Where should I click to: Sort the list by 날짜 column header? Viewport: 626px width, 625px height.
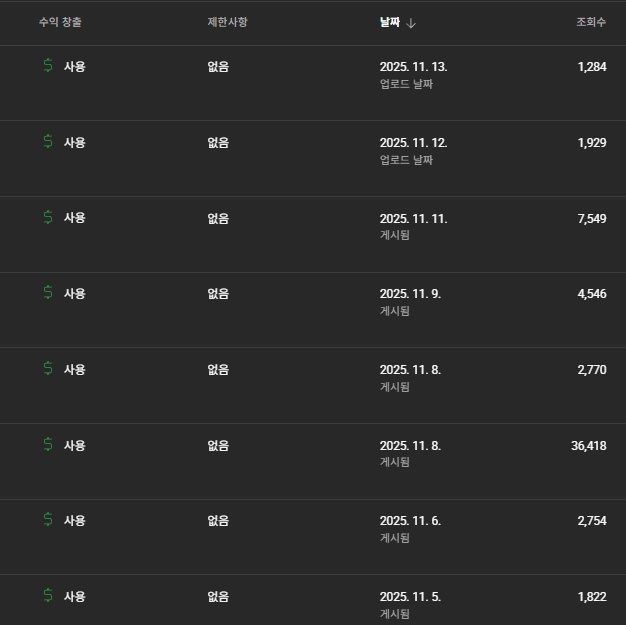click(390, 23)
